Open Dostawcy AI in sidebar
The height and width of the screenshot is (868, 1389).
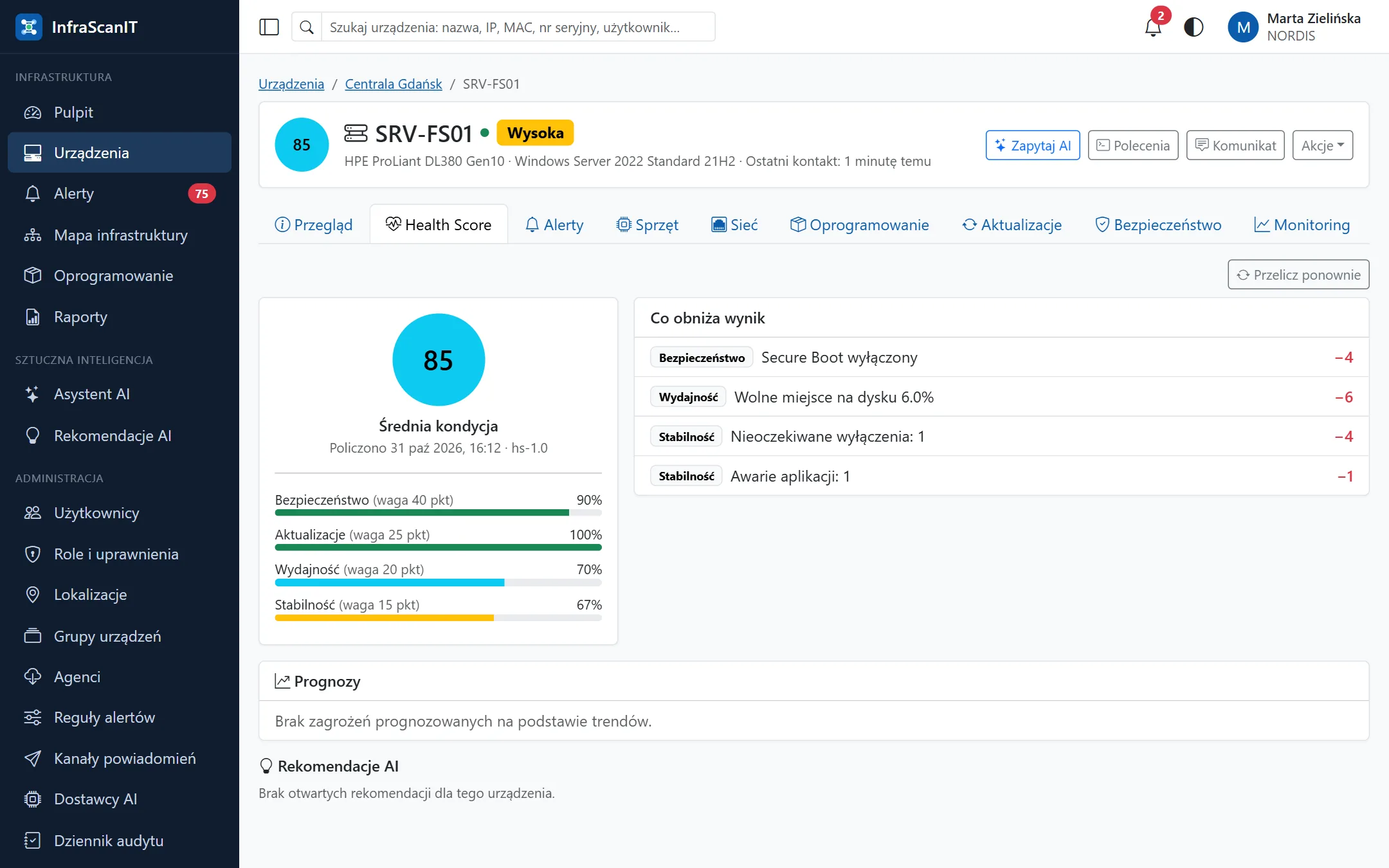(x=120, y=799)
